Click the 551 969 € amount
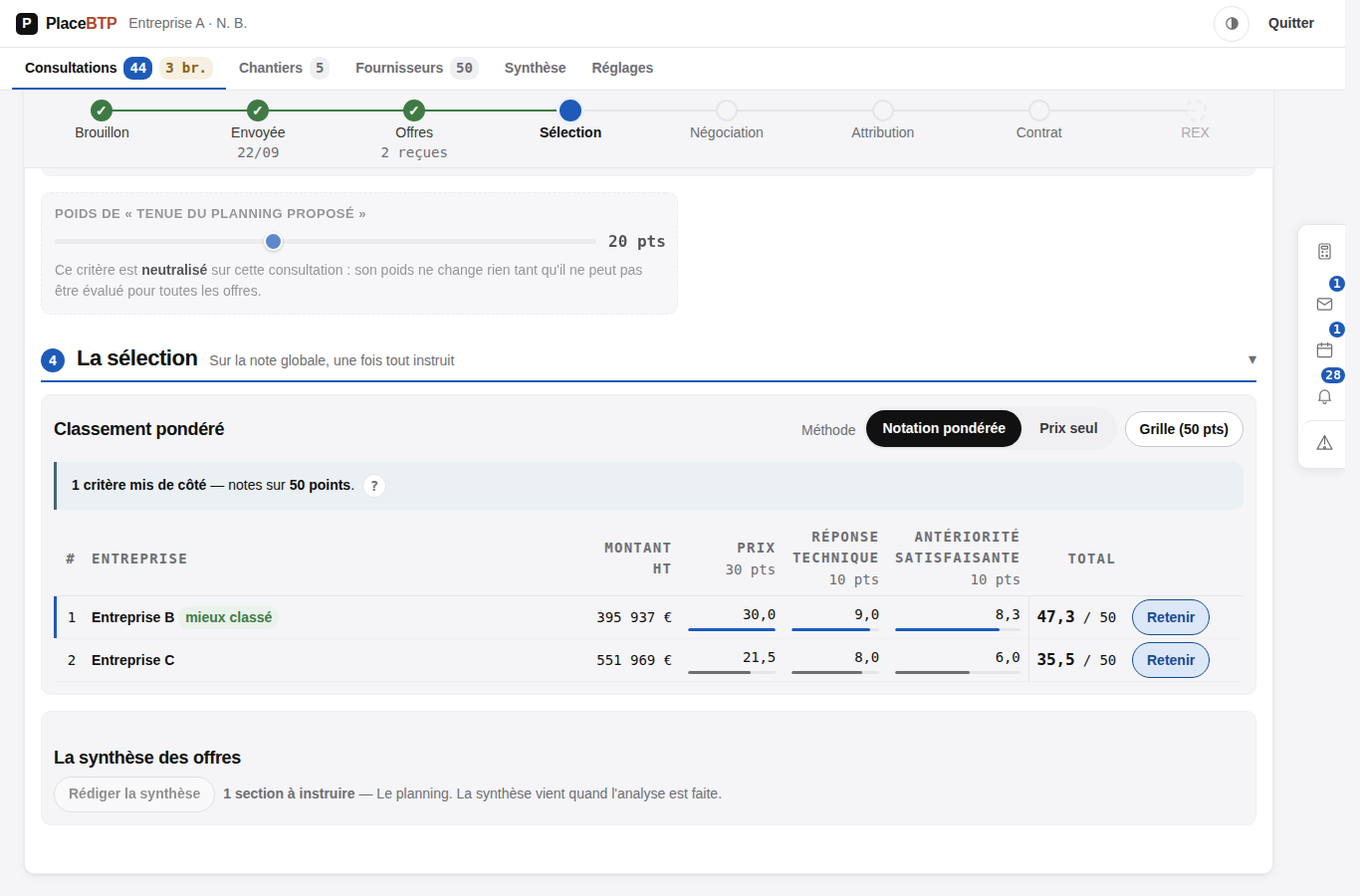This screenshot has width=1360, height=896. [x=634, y=660]
